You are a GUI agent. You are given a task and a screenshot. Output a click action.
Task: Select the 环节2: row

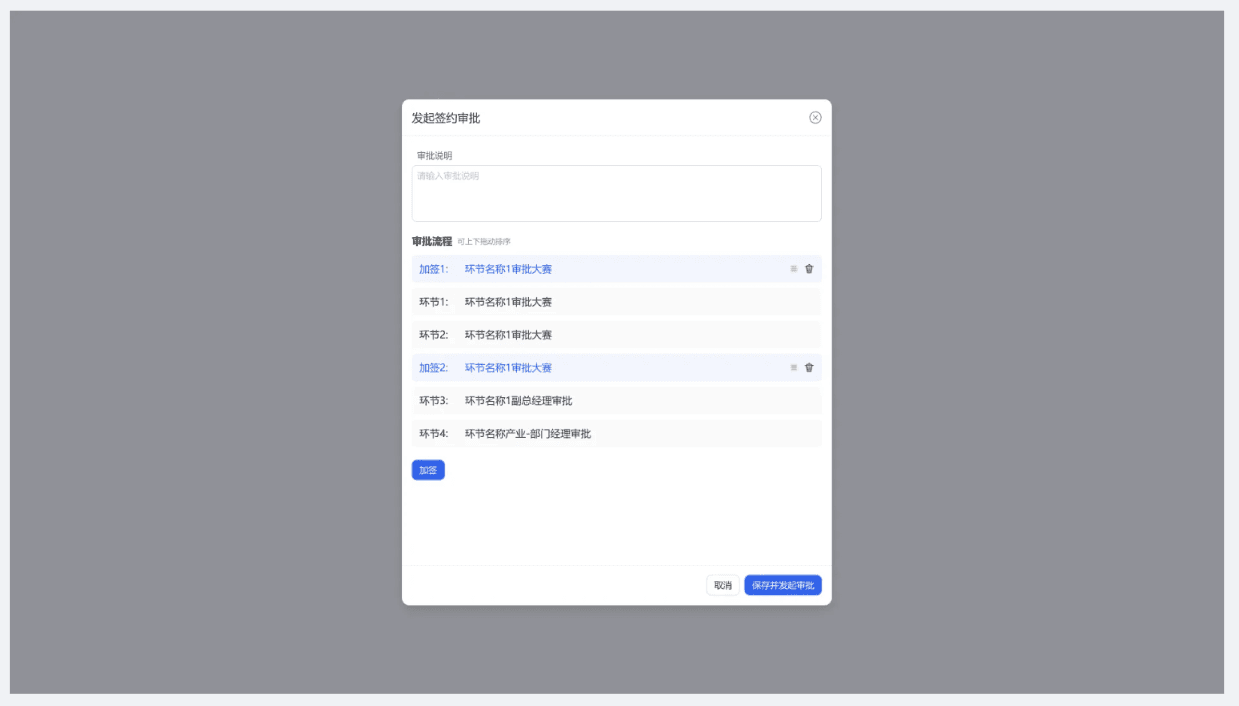point(617,334)
